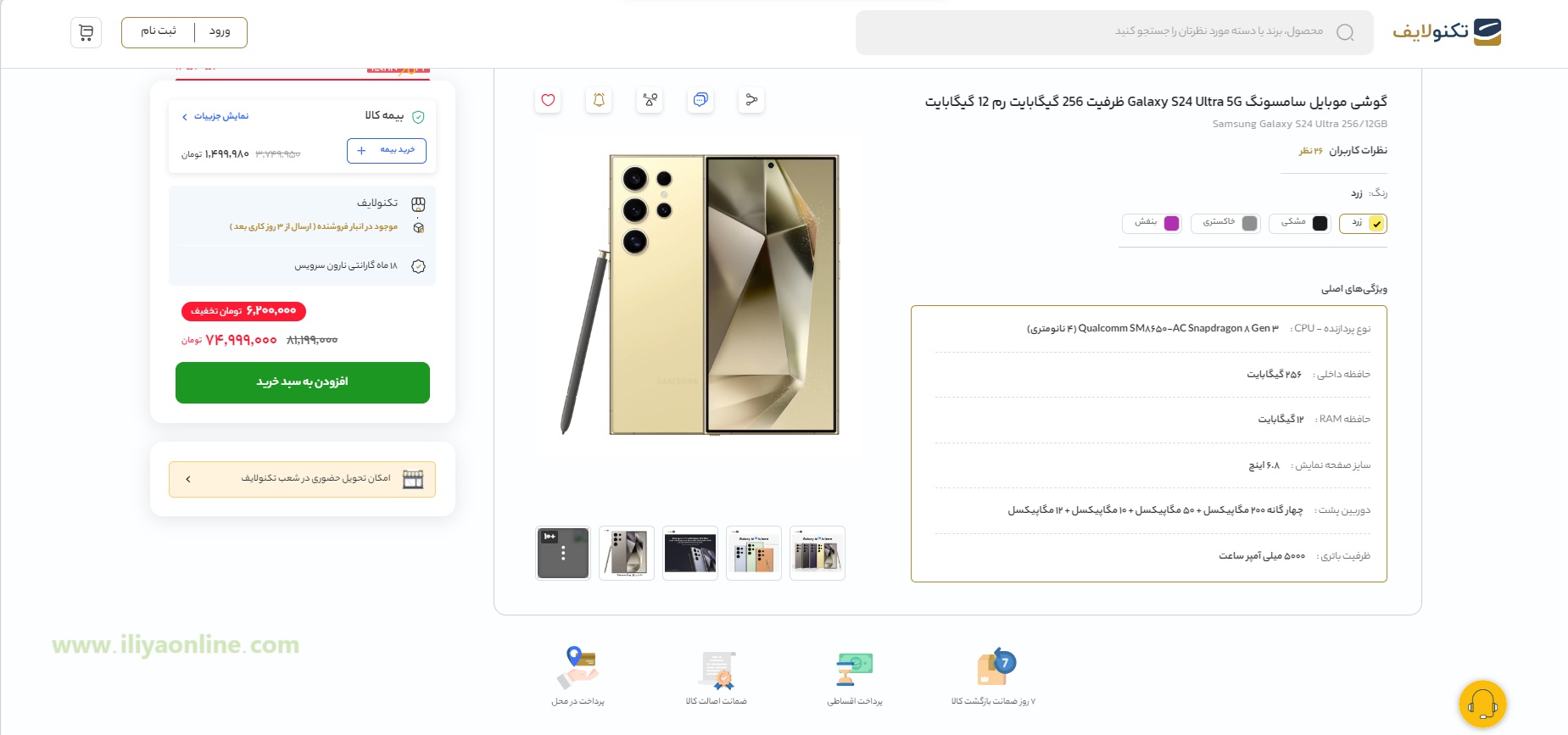Image resolution: width=1568 pixels, height=735 pixels.
Task: Add product to favorites with heart icon
Action: click(x=548, y=100)
